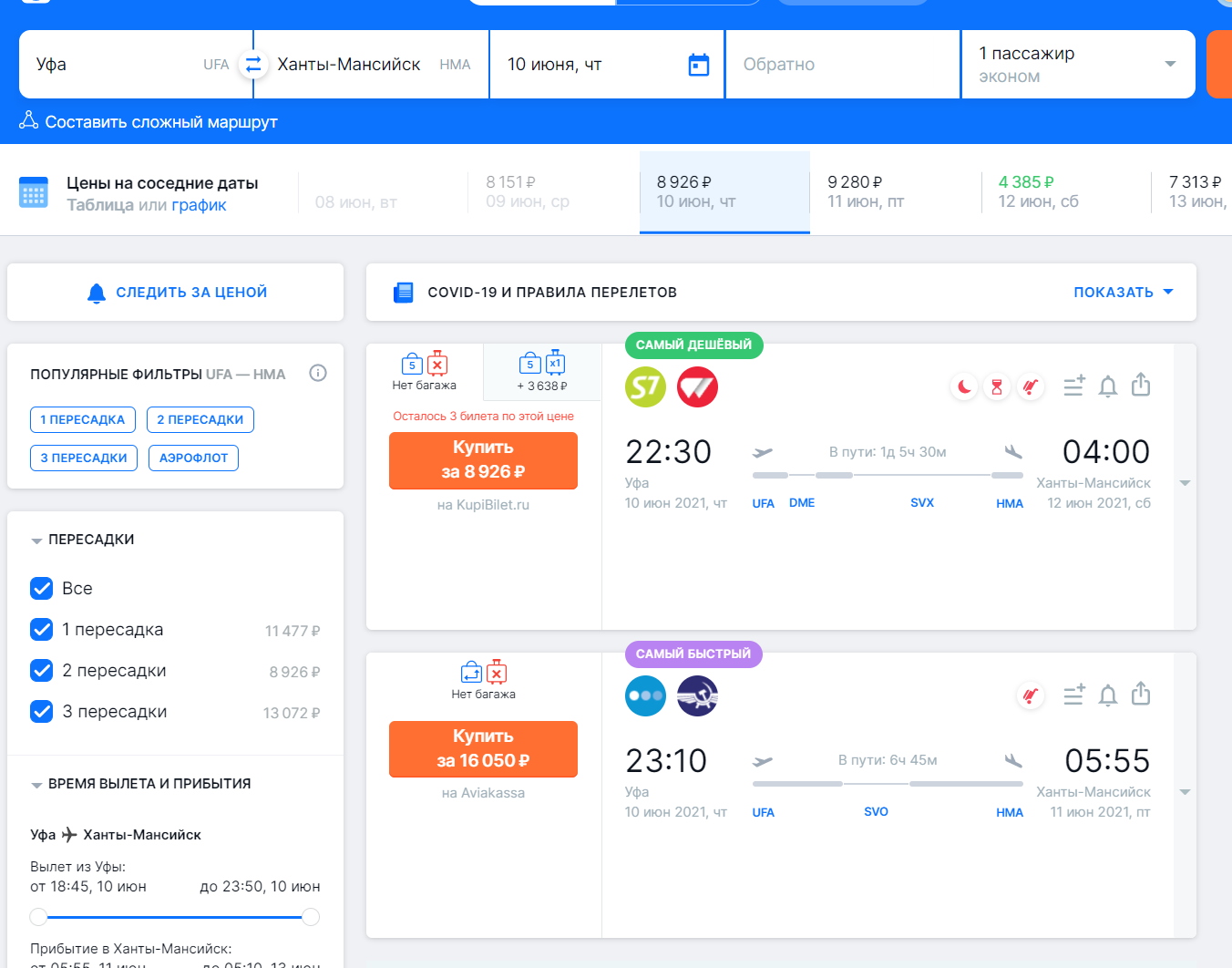Screen dimensions: 1232x968
Task: Share the fastest flight via share icon
Action: click(1140, 695)
